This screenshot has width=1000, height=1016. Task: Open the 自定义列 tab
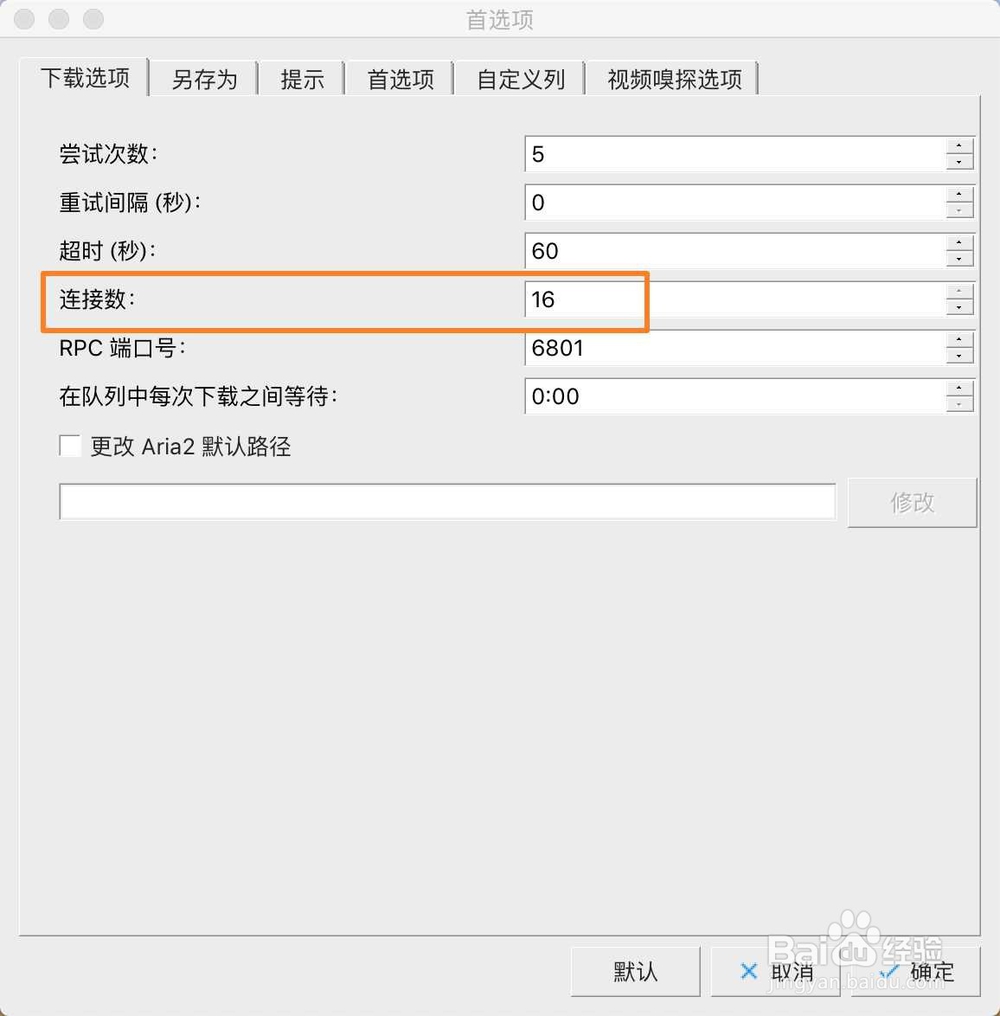coord(520,79)
